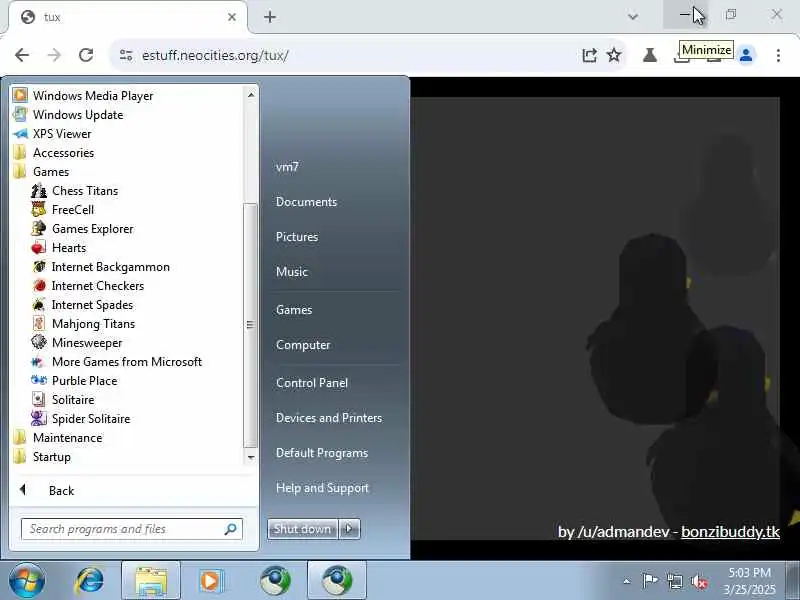
Task: Follow the bonzibuddy.tk link
Action: pos(730,532)
